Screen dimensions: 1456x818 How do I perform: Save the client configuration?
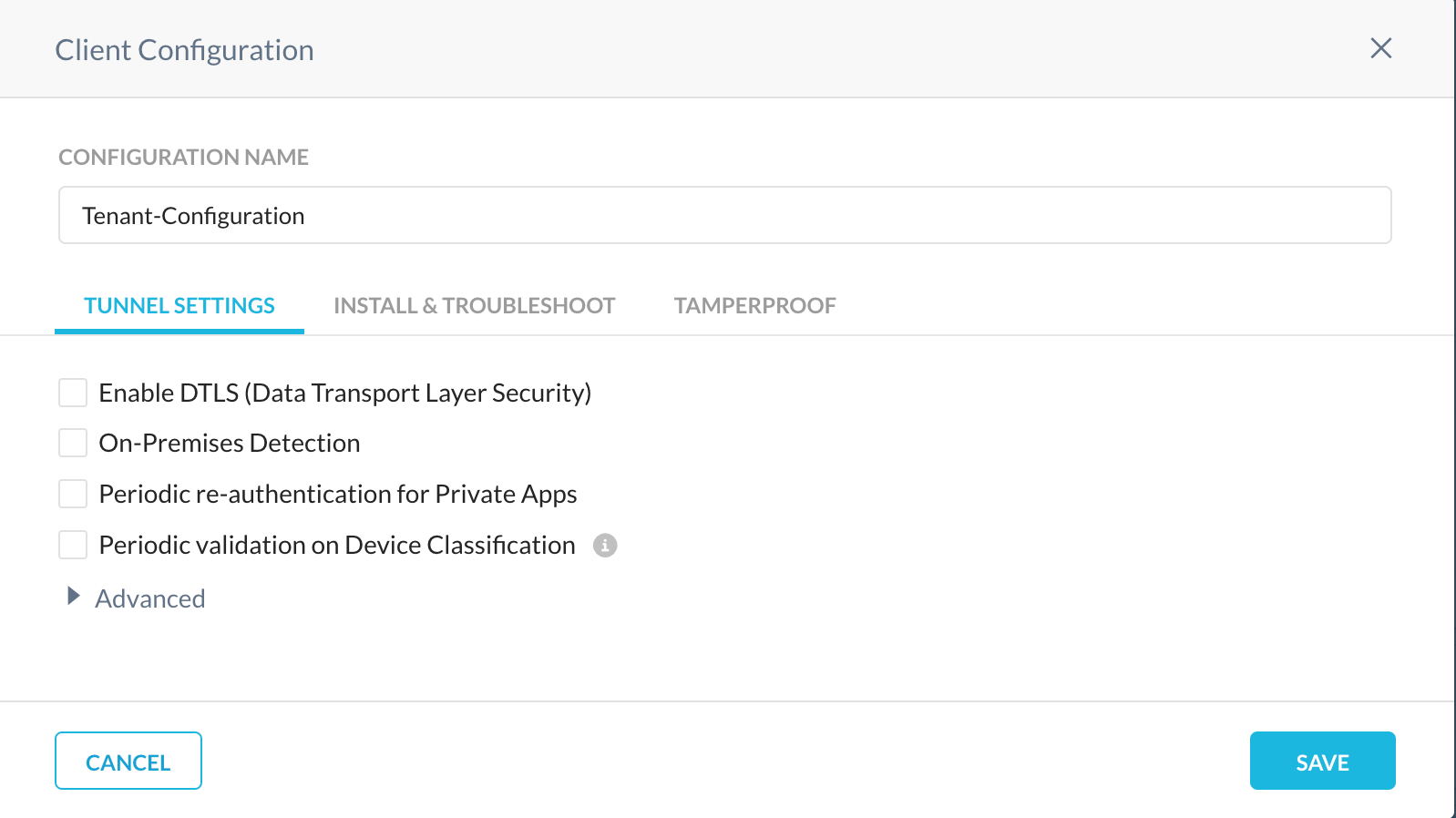1323,761
